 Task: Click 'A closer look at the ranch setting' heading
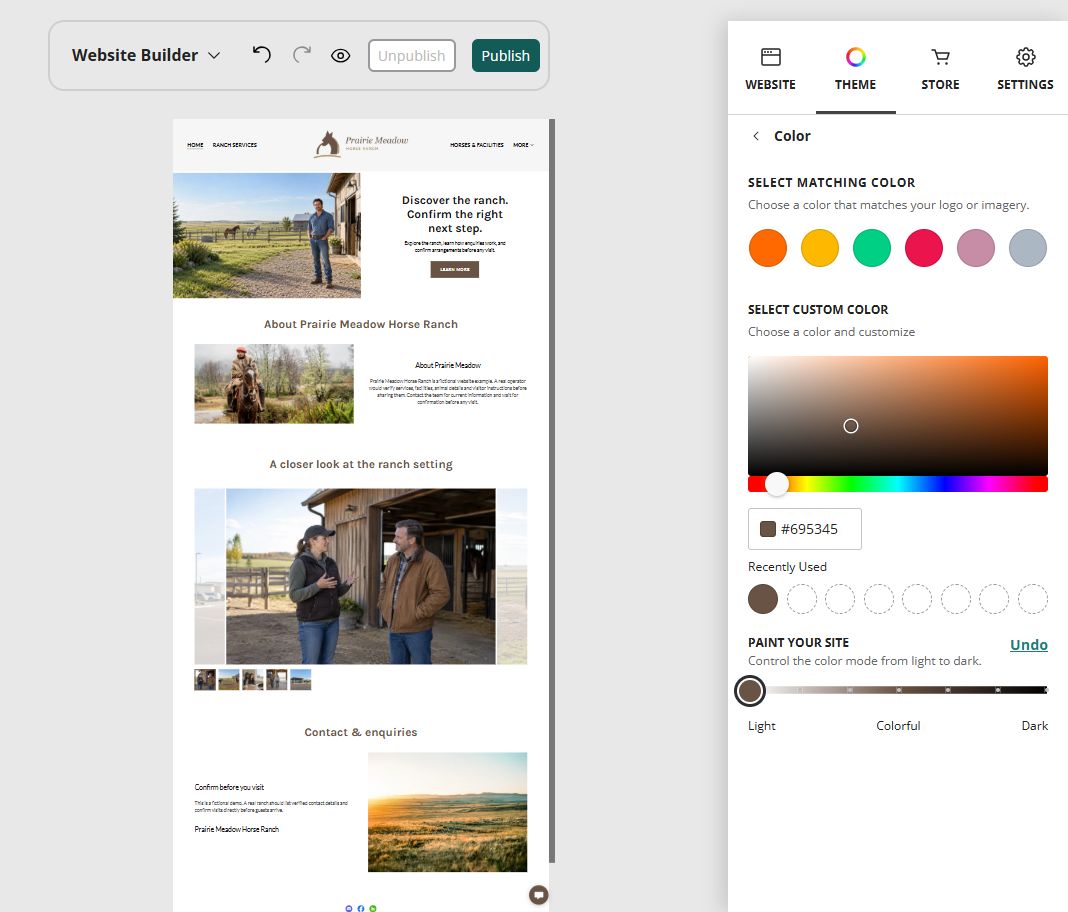(x=361, y=465)
